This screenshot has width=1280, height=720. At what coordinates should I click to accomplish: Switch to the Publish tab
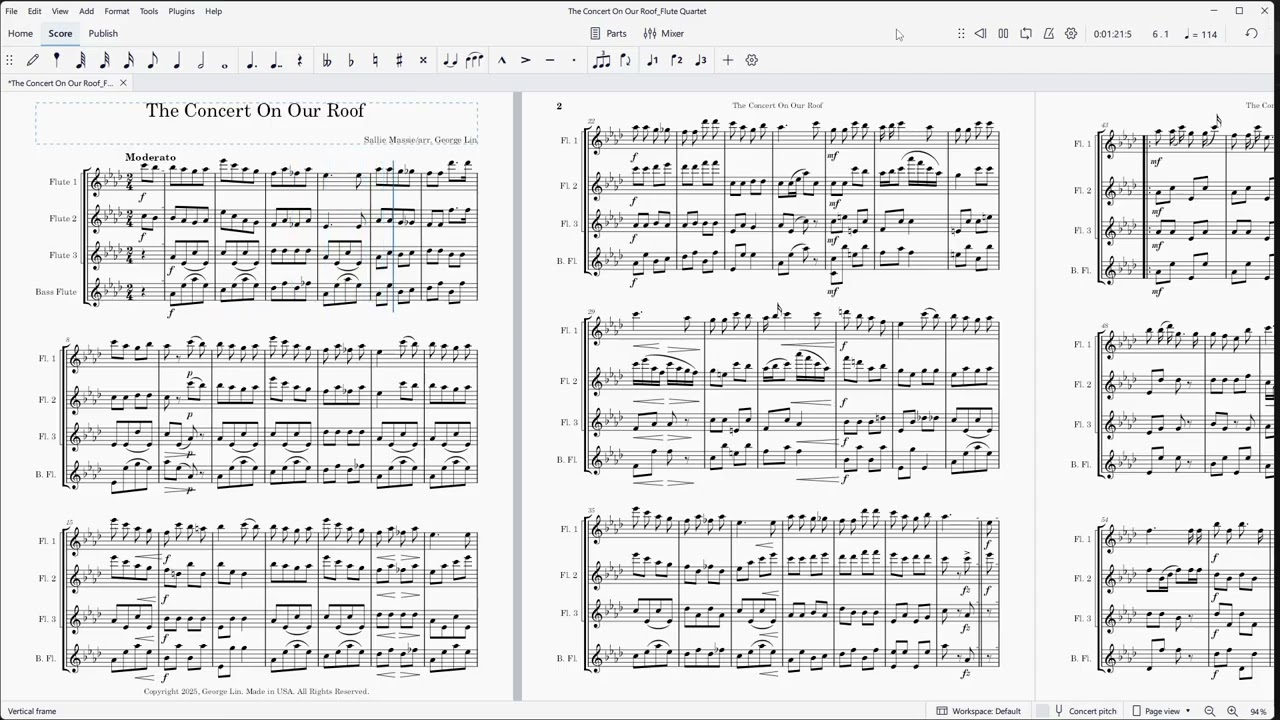103,33
